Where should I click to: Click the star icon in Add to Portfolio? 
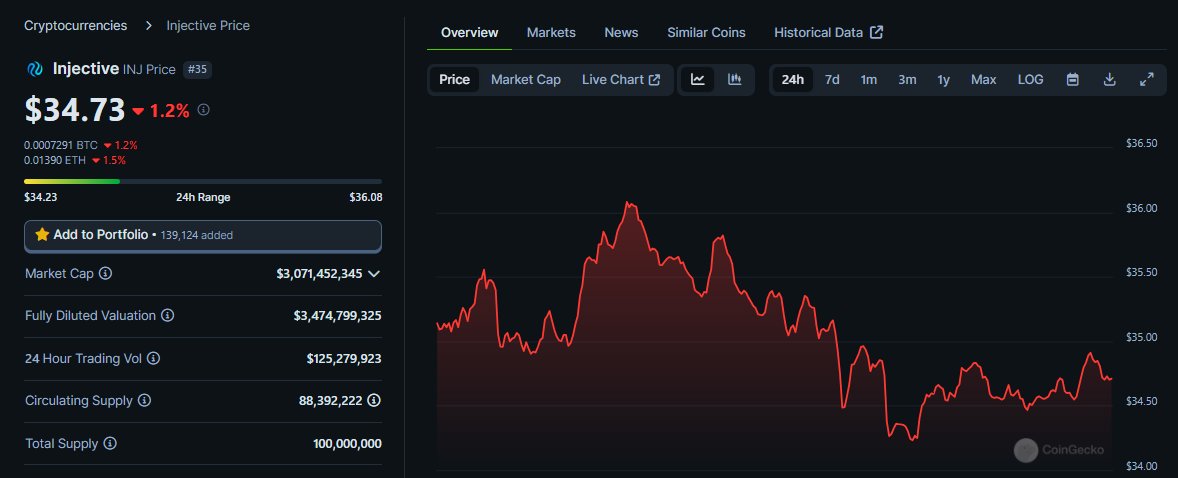(42, 234)
